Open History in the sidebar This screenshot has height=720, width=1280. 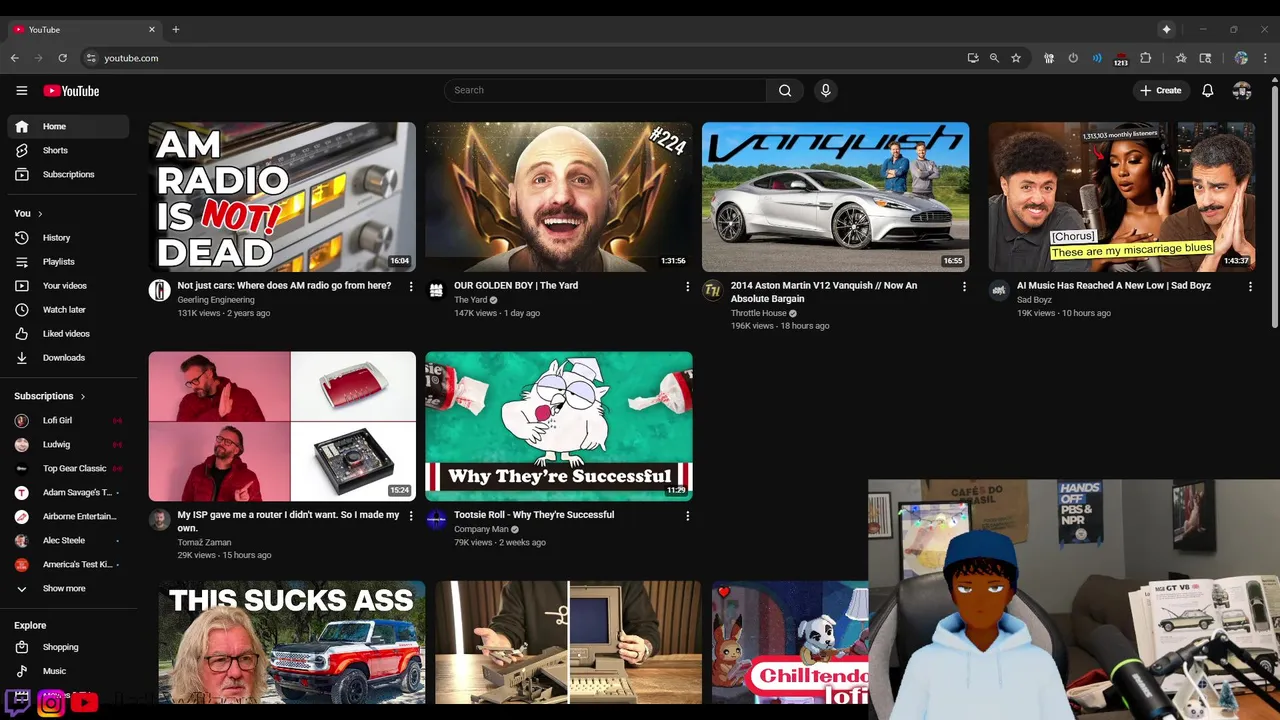pos(68,238)
